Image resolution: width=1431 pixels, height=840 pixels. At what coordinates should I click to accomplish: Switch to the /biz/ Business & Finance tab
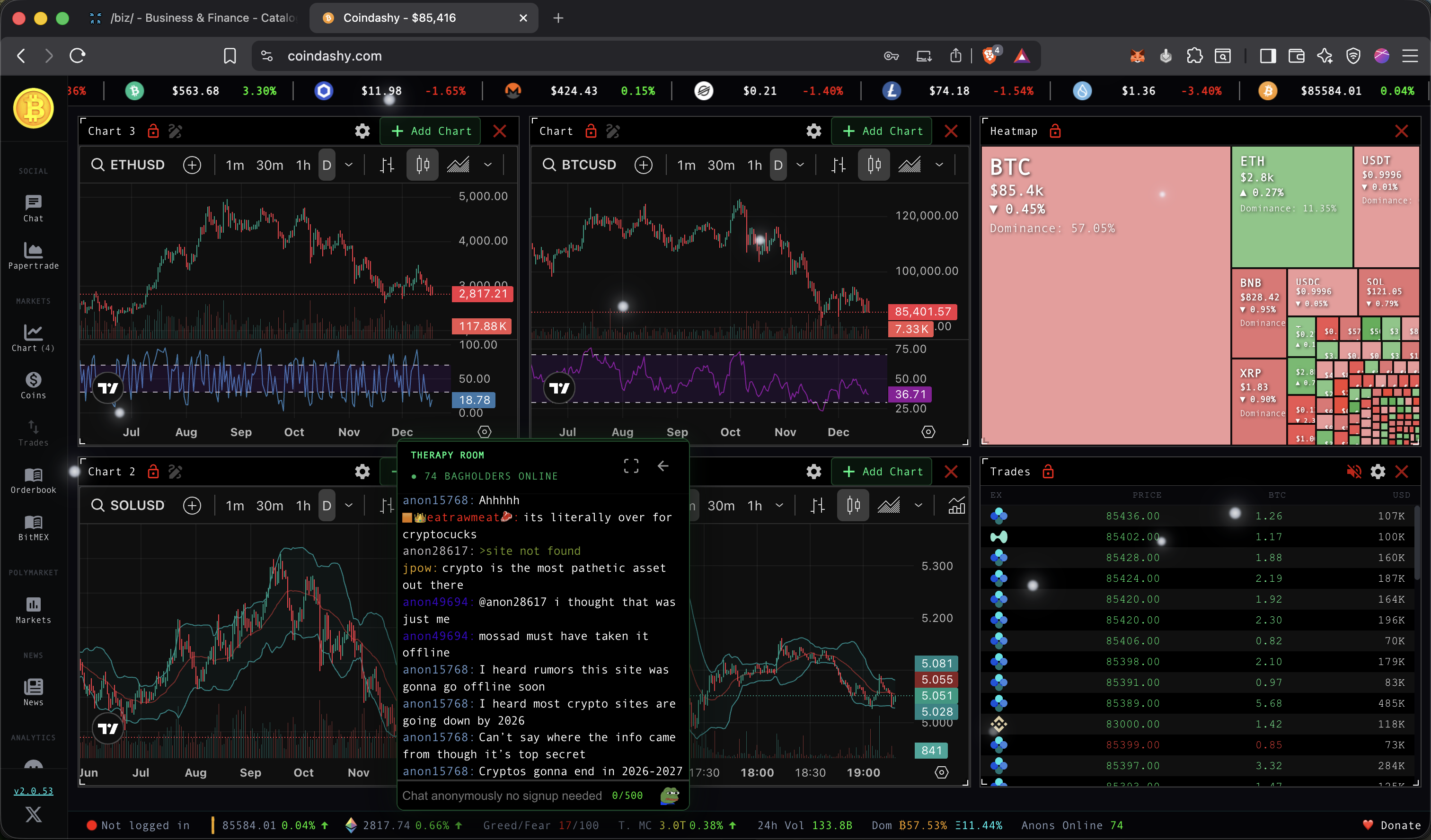pos(193,17)
